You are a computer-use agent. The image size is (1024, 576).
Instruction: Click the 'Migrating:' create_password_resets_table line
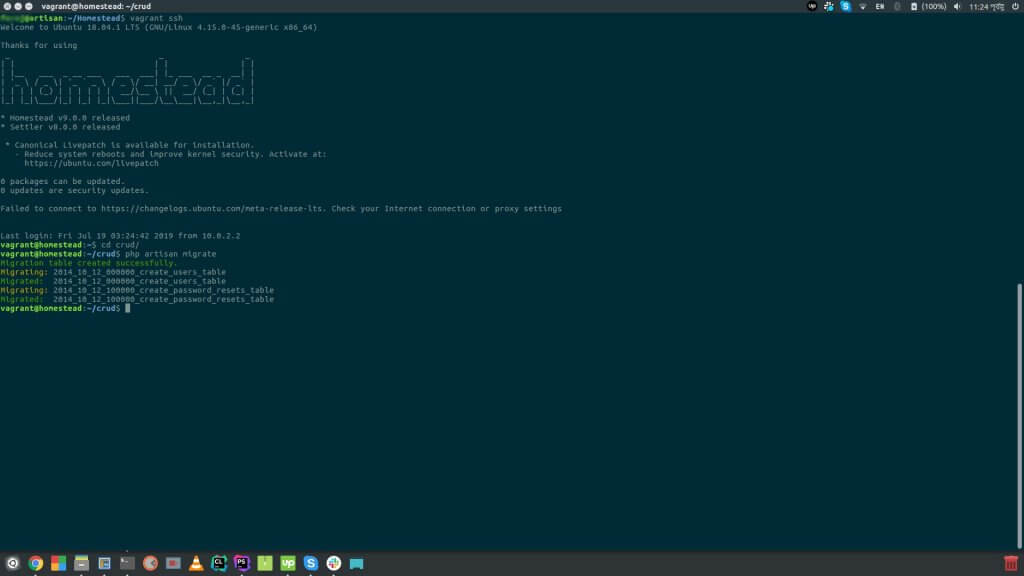tap(137, 291)
